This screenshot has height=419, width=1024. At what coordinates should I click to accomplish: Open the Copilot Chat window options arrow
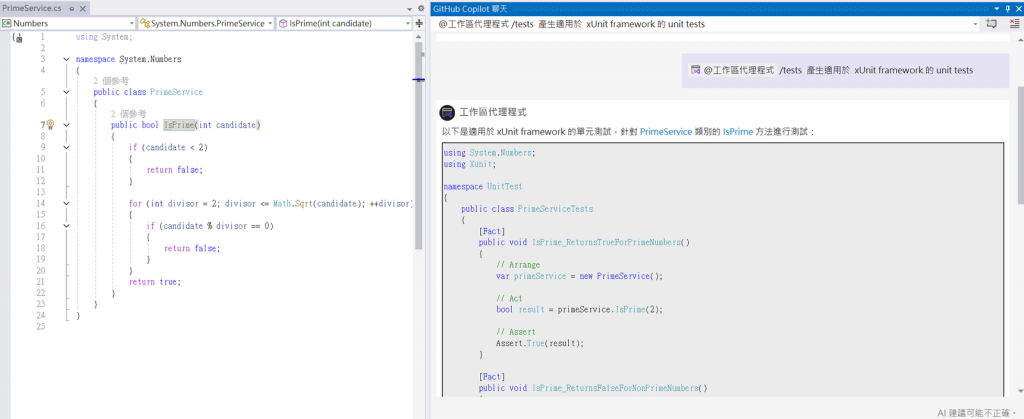(996, 8)
